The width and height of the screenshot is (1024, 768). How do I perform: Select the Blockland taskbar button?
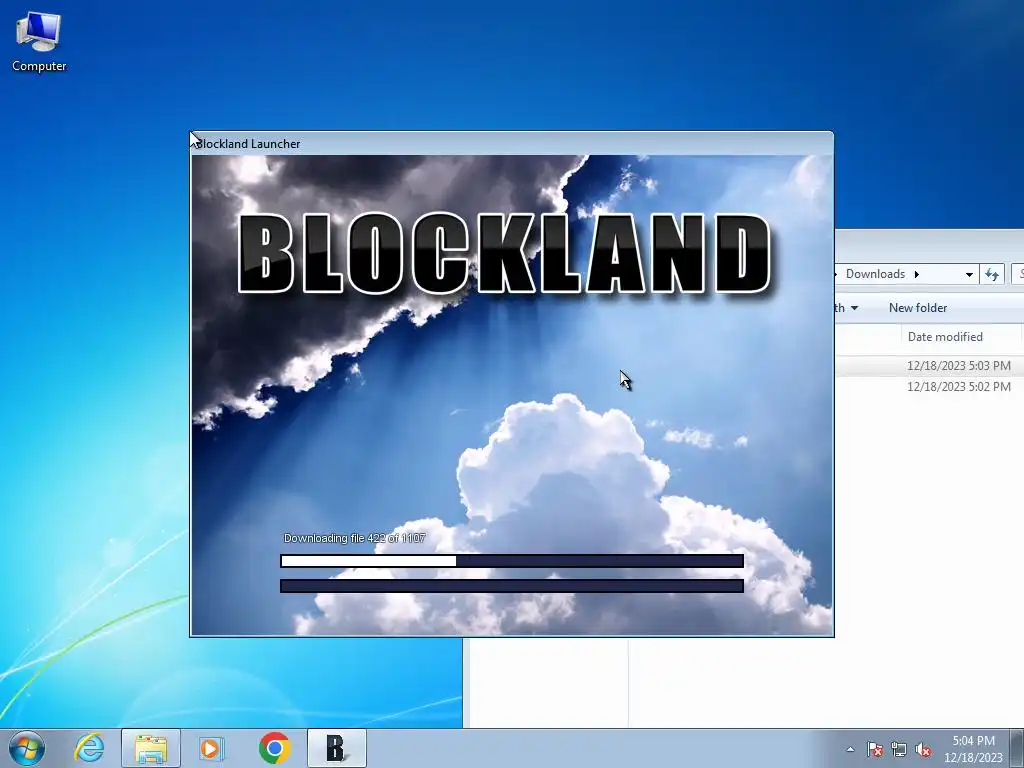pyautogui.click(x=336, y=748)
